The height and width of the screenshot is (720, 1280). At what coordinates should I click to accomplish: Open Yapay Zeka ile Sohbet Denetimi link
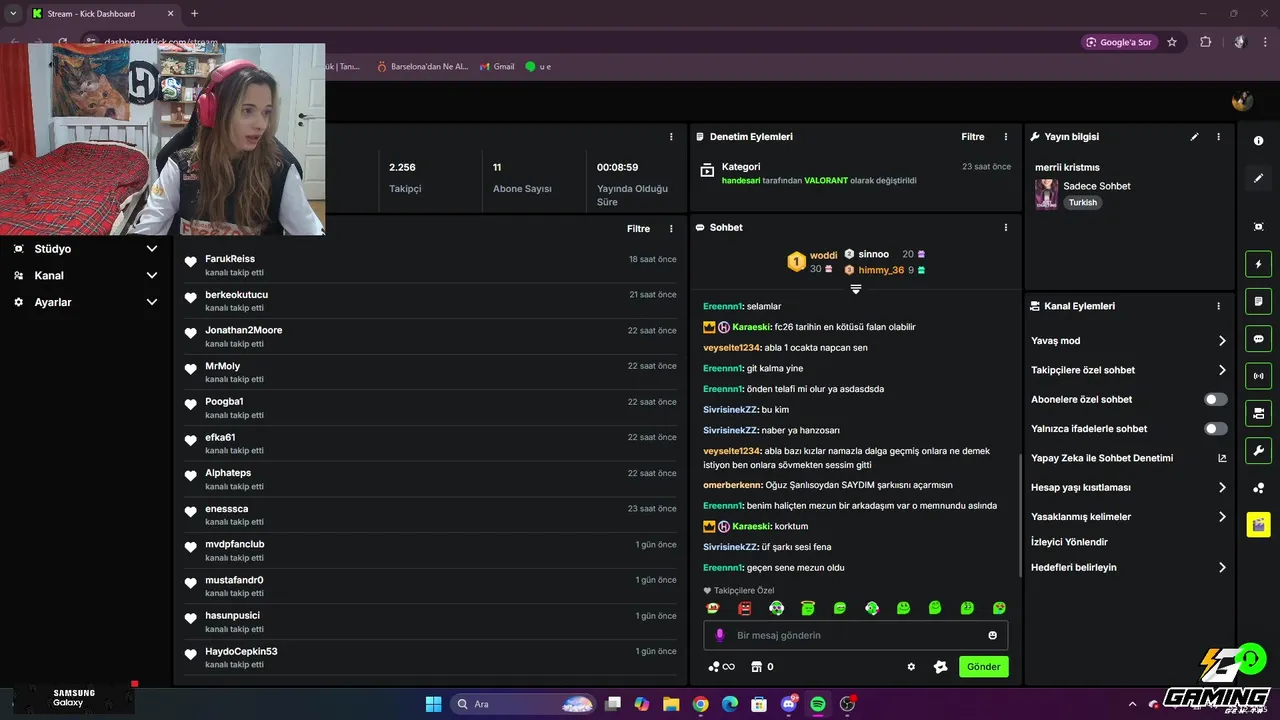click(x=1129, y=458)
